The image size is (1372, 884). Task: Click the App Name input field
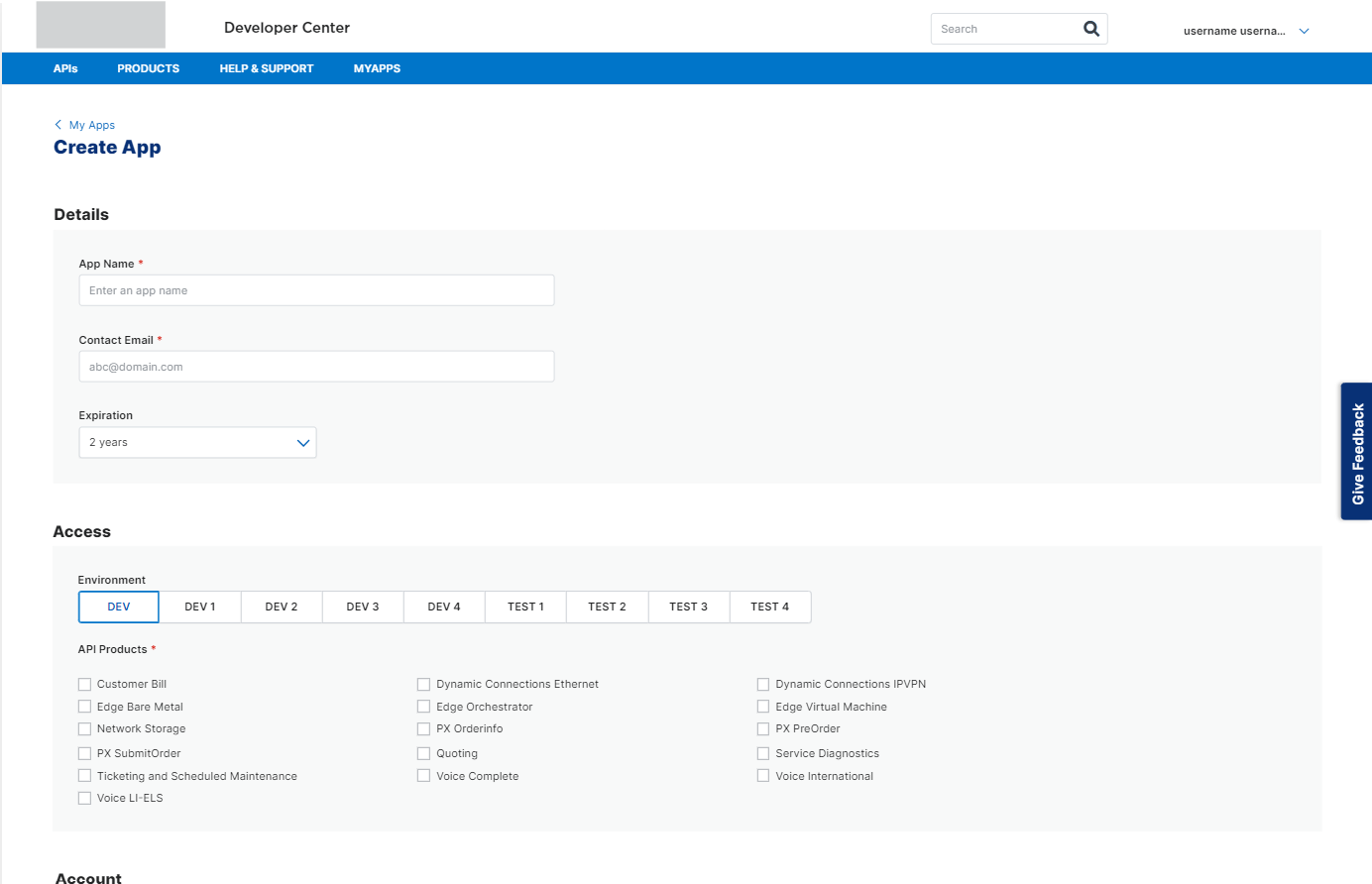[x=316, y=290]
